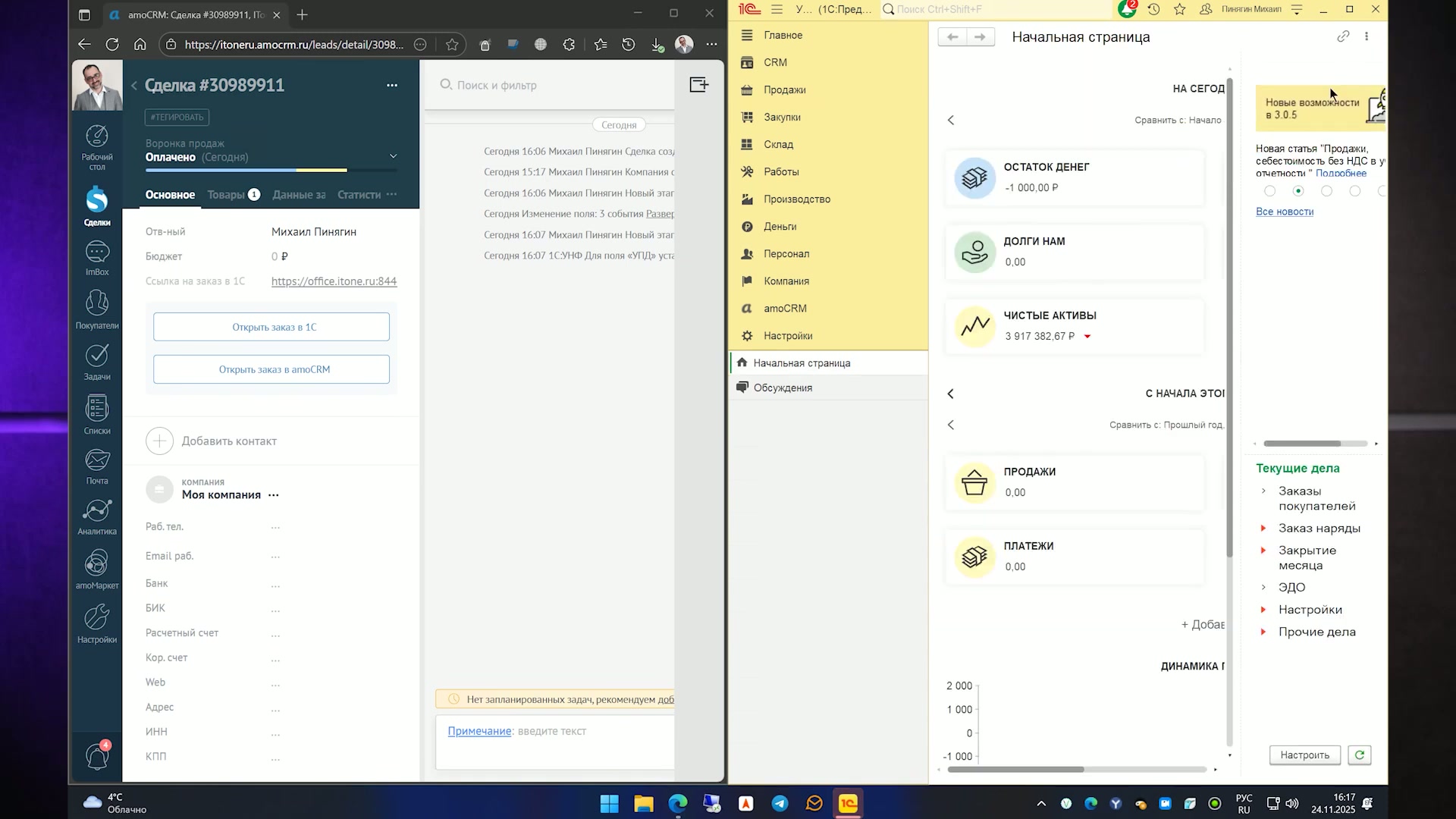Viewport: 1456px width, 819px height.
Task: Expand Прочие дела in Текущие дела
Action: coord(1263,632)
